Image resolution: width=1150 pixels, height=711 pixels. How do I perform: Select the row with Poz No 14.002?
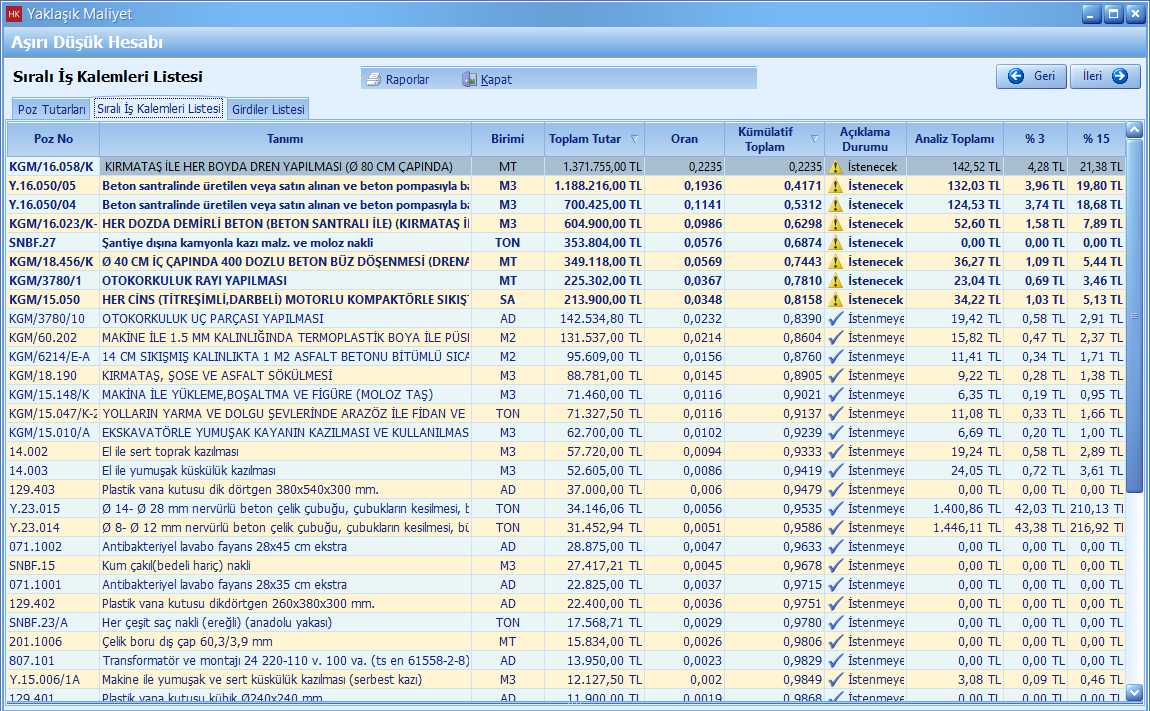click(x=28, y=452)
